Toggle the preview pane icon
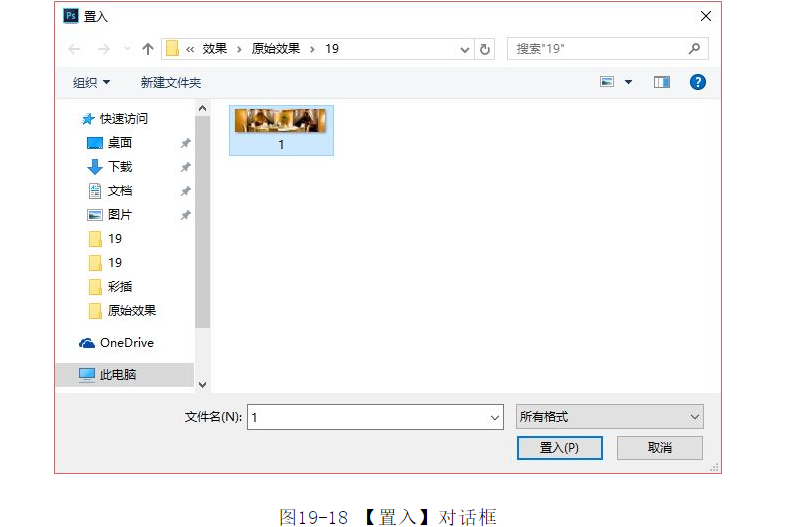Viewport: 793px width, 527px height. (662, 82)
